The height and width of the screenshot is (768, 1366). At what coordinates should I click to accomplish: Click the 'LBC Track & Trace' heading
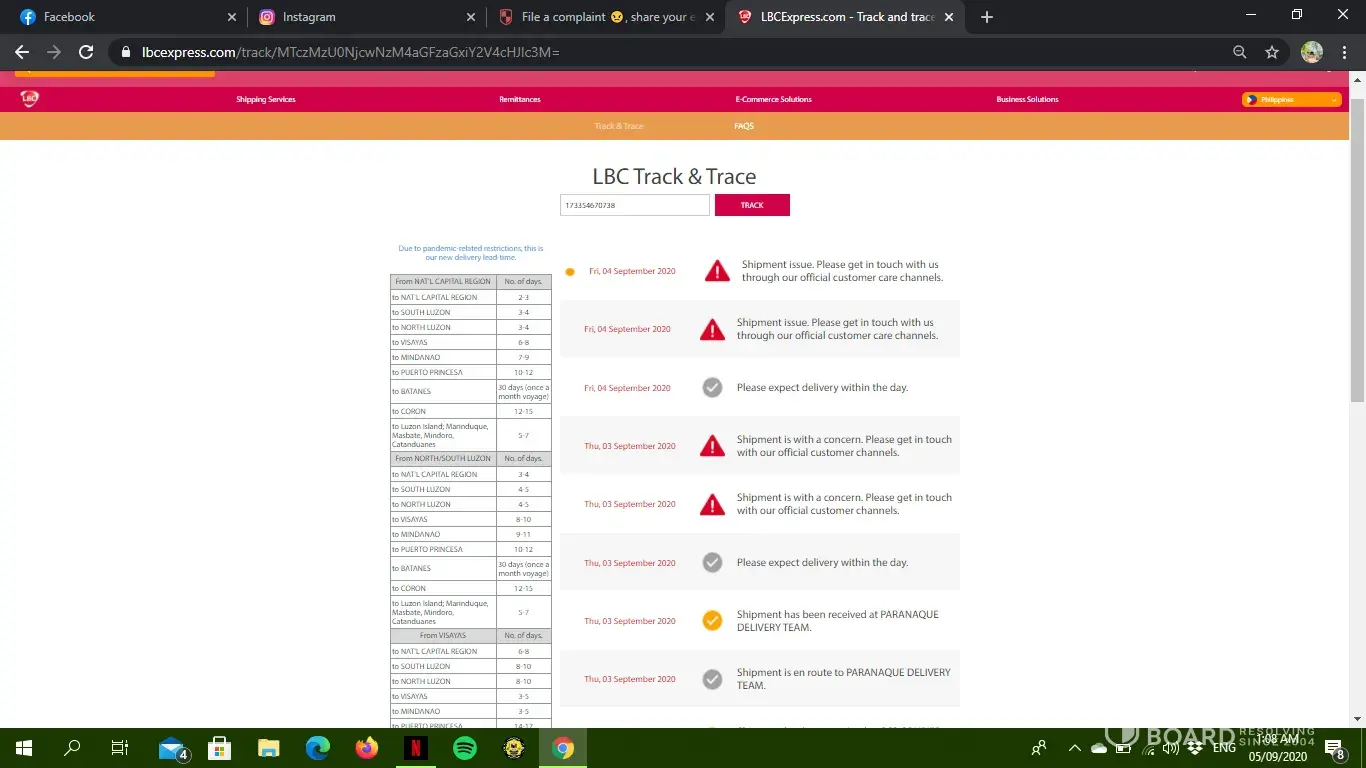[674, 177]
